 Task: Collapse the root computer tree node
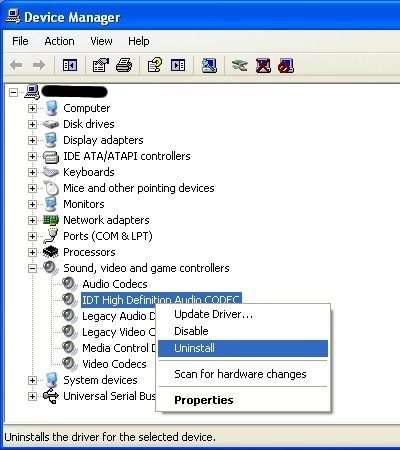[x=13, y=92]
